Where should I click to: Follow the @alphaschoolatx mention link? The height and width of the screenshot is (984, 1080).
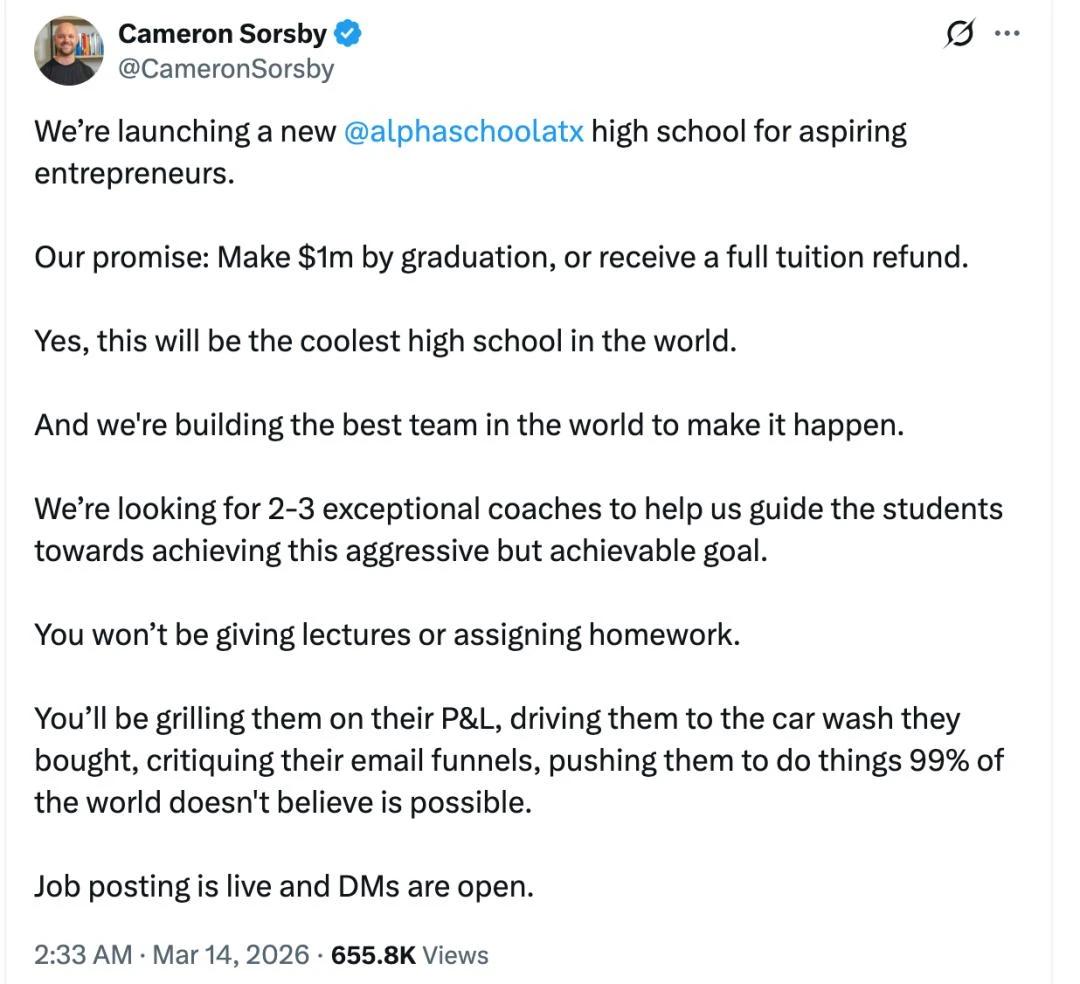pyautogui.click(x=463, y=131)
